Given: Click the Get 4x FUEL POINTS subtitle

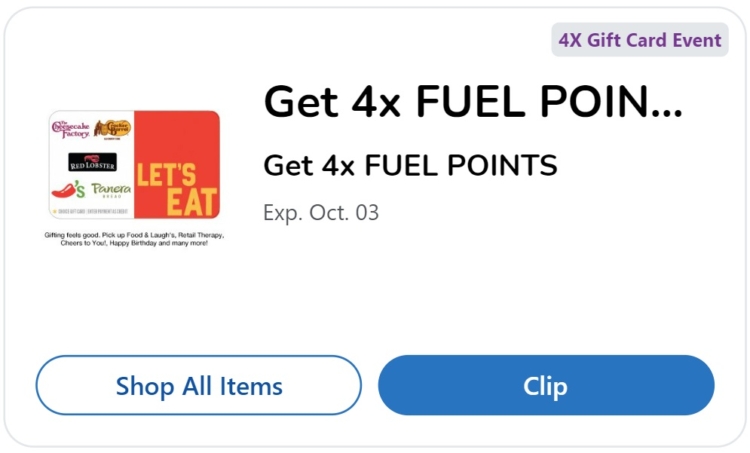Looking at the screenshot, I should [410, 166].
